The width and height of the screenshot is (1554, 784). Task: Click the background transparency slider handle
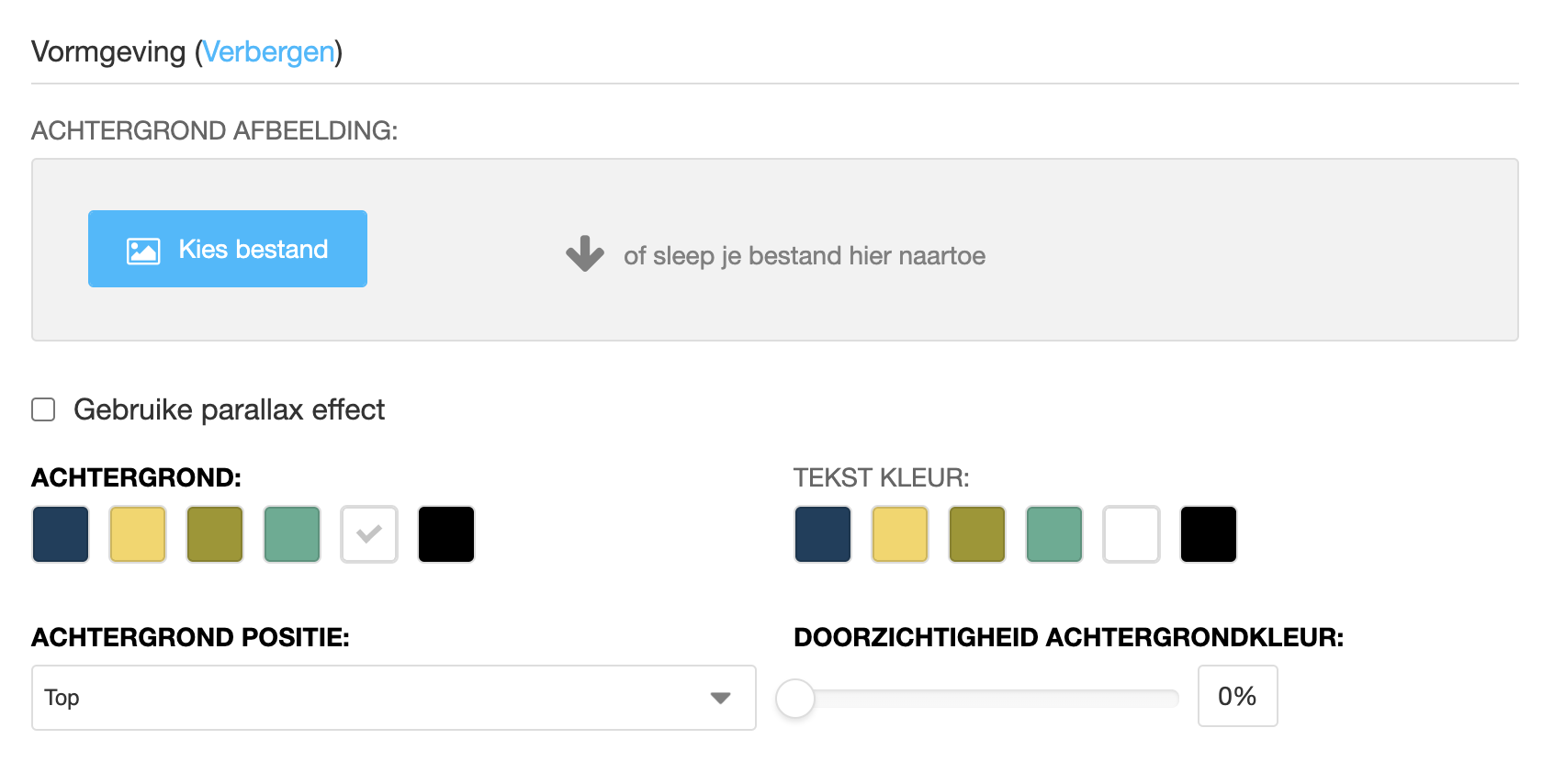pyautogui.click(x=795, y=699)
